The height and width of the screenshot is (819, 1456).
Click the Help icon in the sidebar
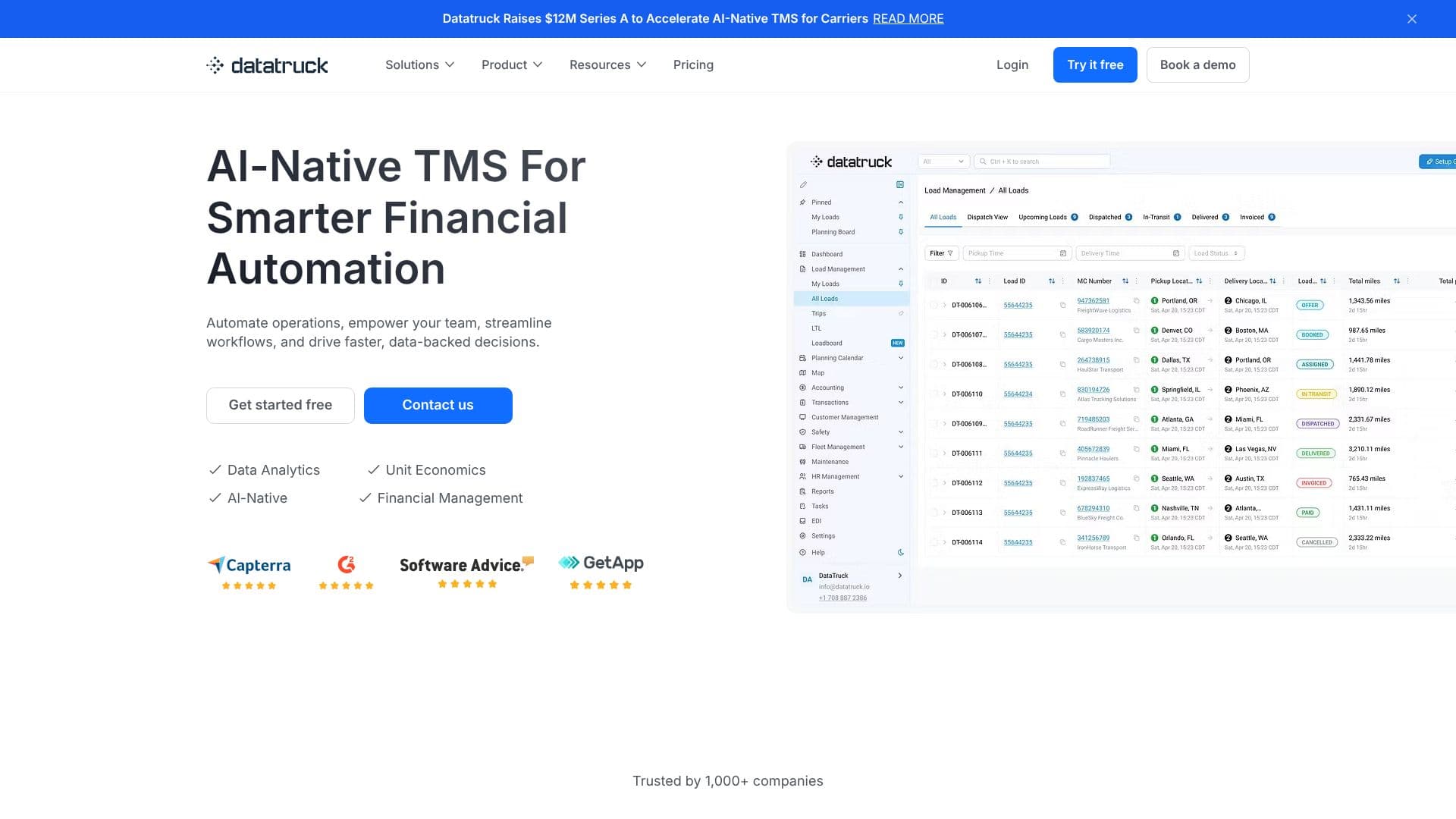click(x=802, y=553)
